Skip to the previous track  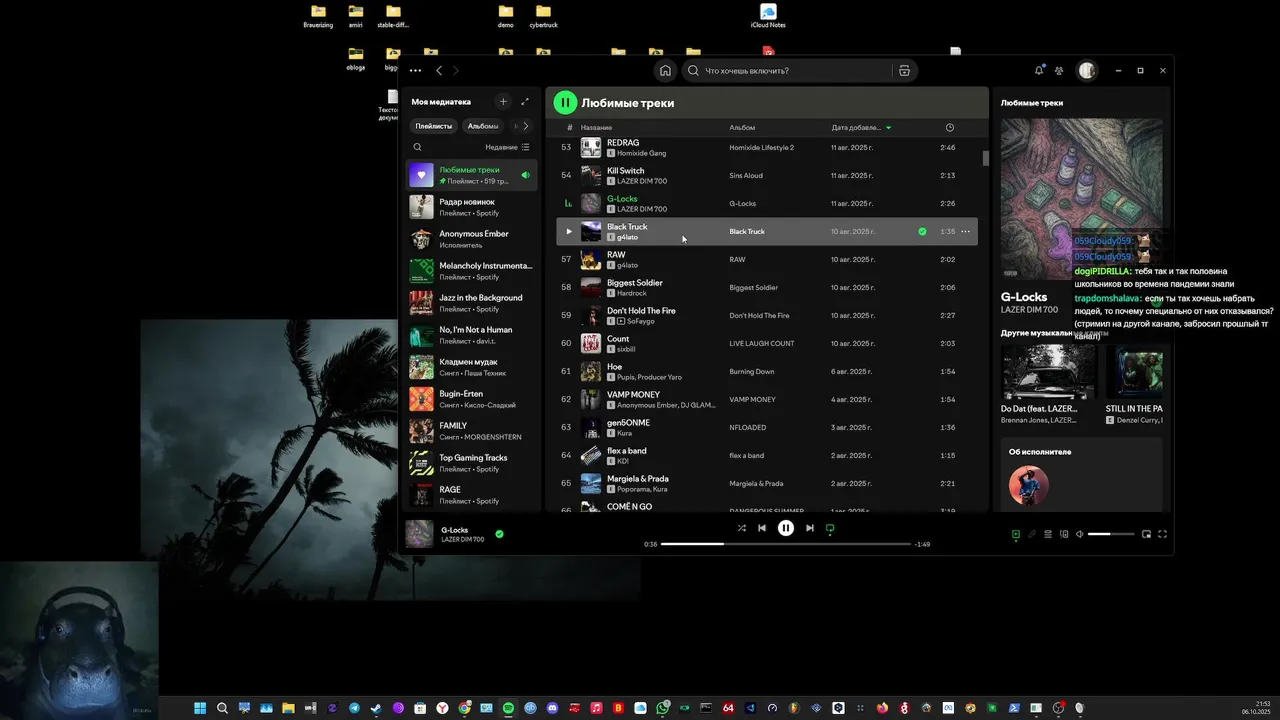[x=762, y=528]
